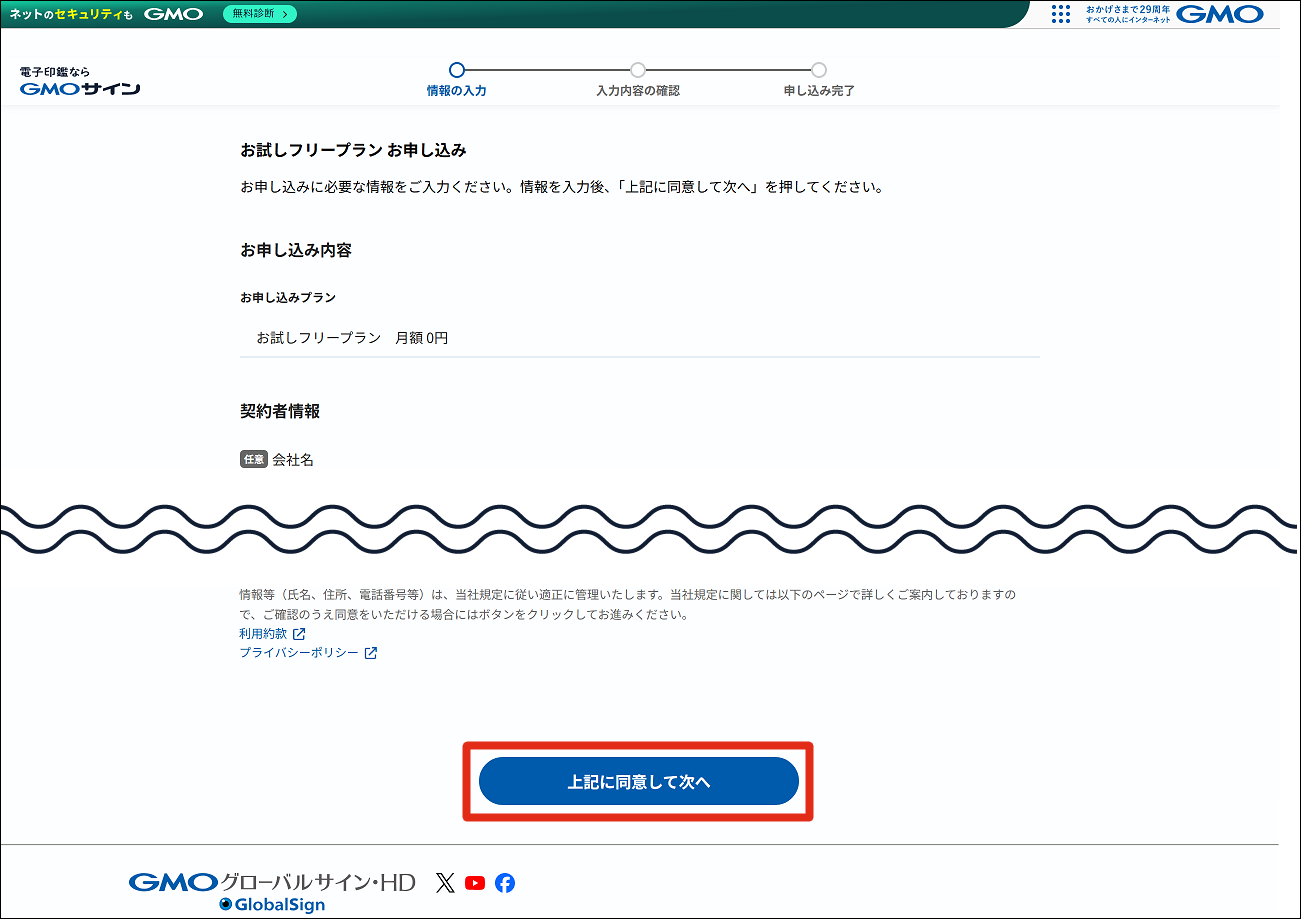The height and width of the screenshot is (919, 1301).
Task: Click the 申し込み完了 progress circle
Action: 819,70
